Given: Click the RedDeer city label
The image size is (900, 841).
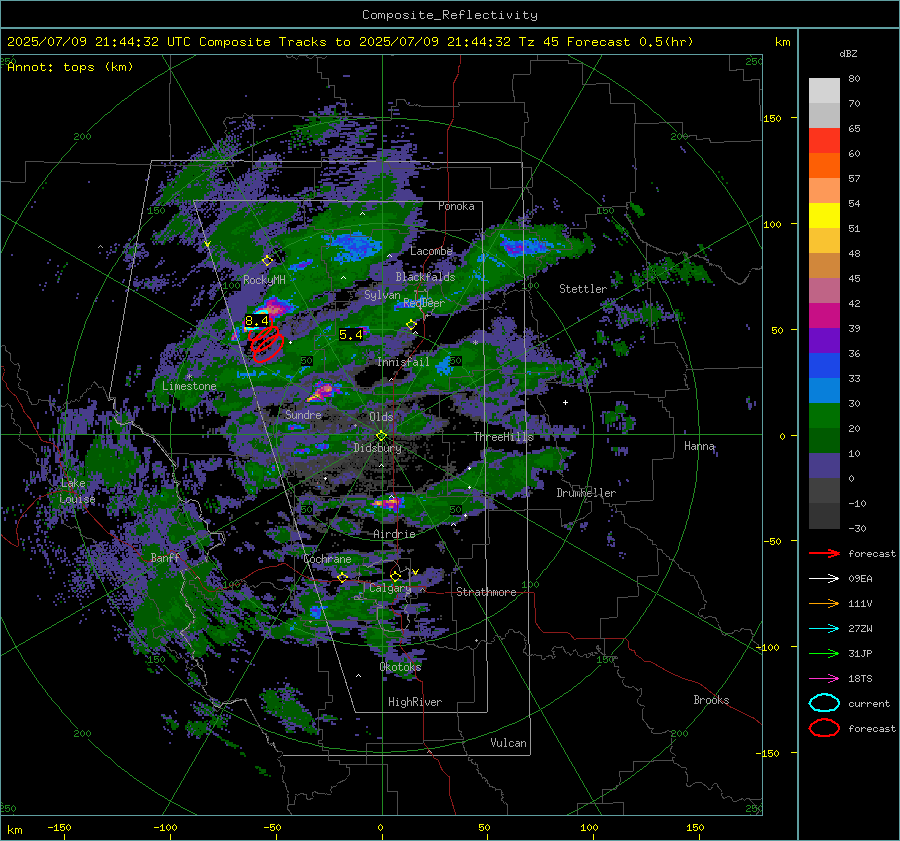Looking at the screenshot, I should pos(424,303).
